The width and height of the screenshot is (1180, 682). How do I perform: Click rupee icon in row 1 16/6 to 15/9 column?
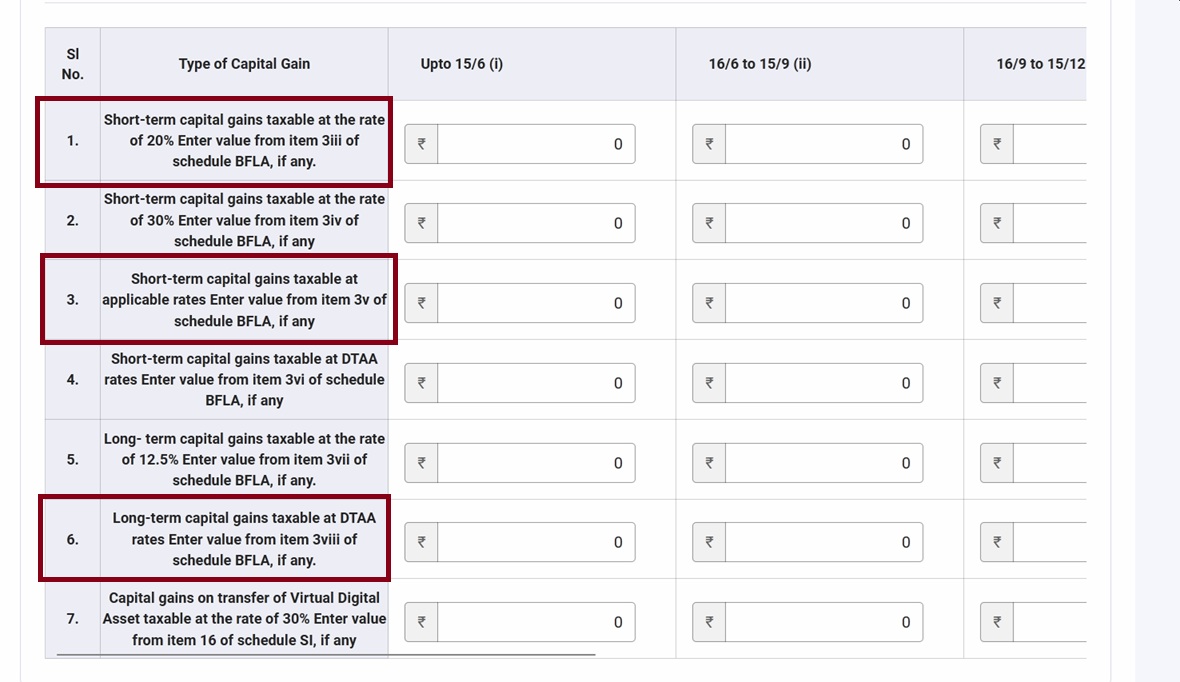click(709, 144)
